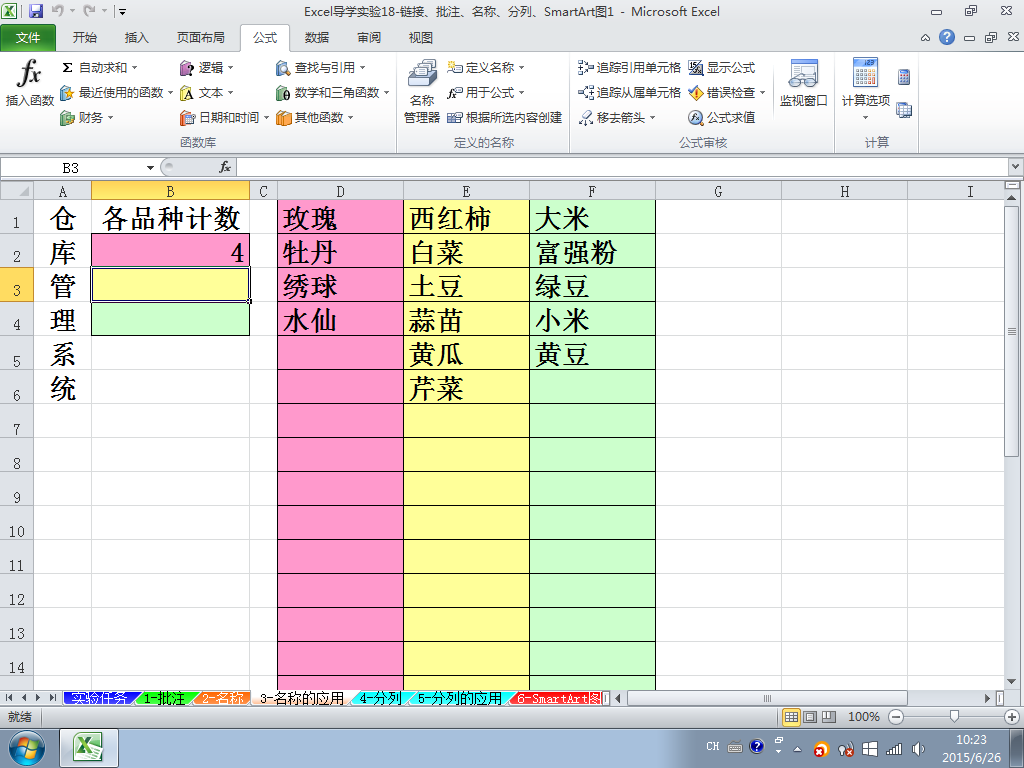Click Trace Dependents (追踪从属单元格)
Screen dimensions: 1024x768
(x=630, y=93)
